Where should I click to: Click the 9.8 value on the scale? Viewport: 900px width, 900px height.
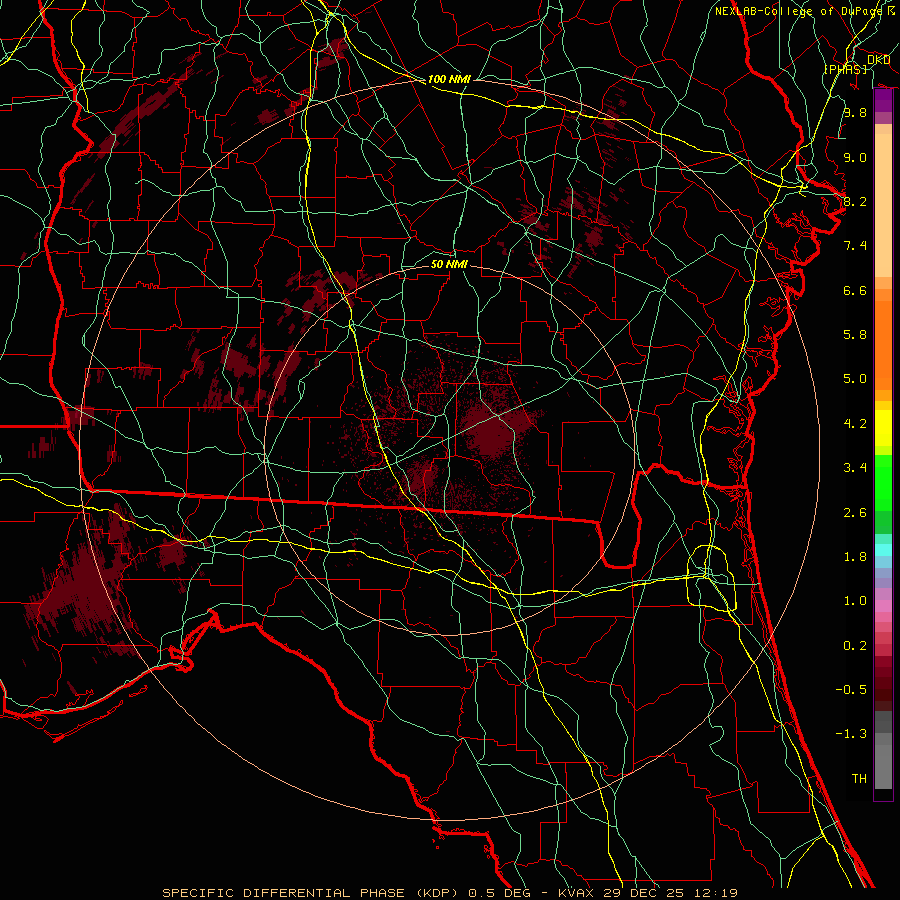click(x=855, y=112)
